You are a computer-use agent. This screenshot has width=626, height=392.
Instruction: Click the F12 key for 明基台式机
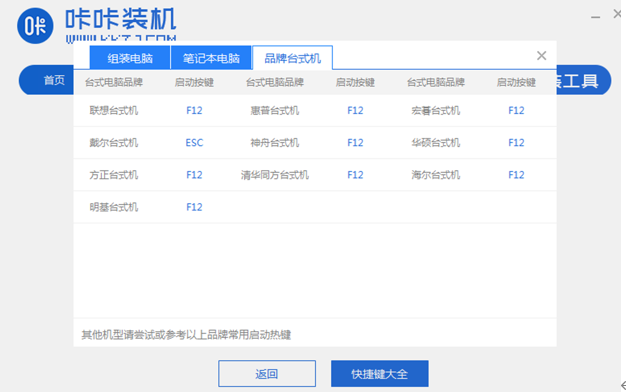(x=194, y=207)
